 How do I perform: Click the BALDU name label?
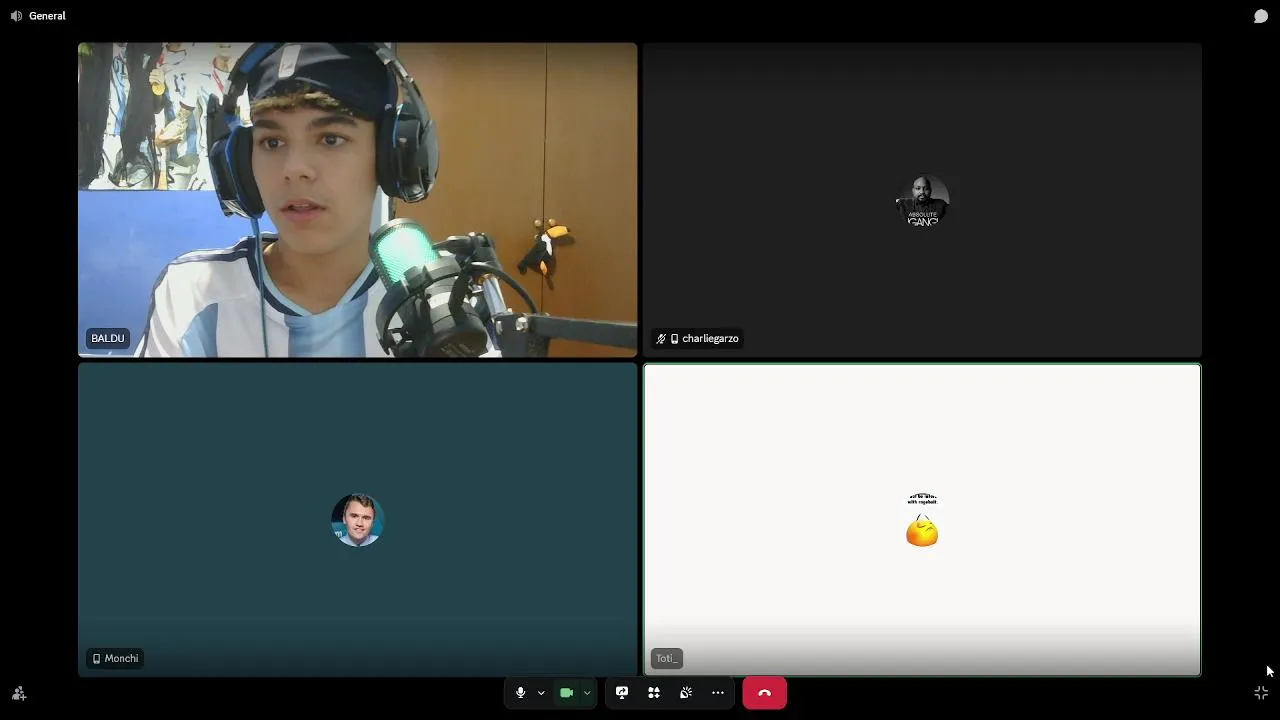[x=108, y=338]
